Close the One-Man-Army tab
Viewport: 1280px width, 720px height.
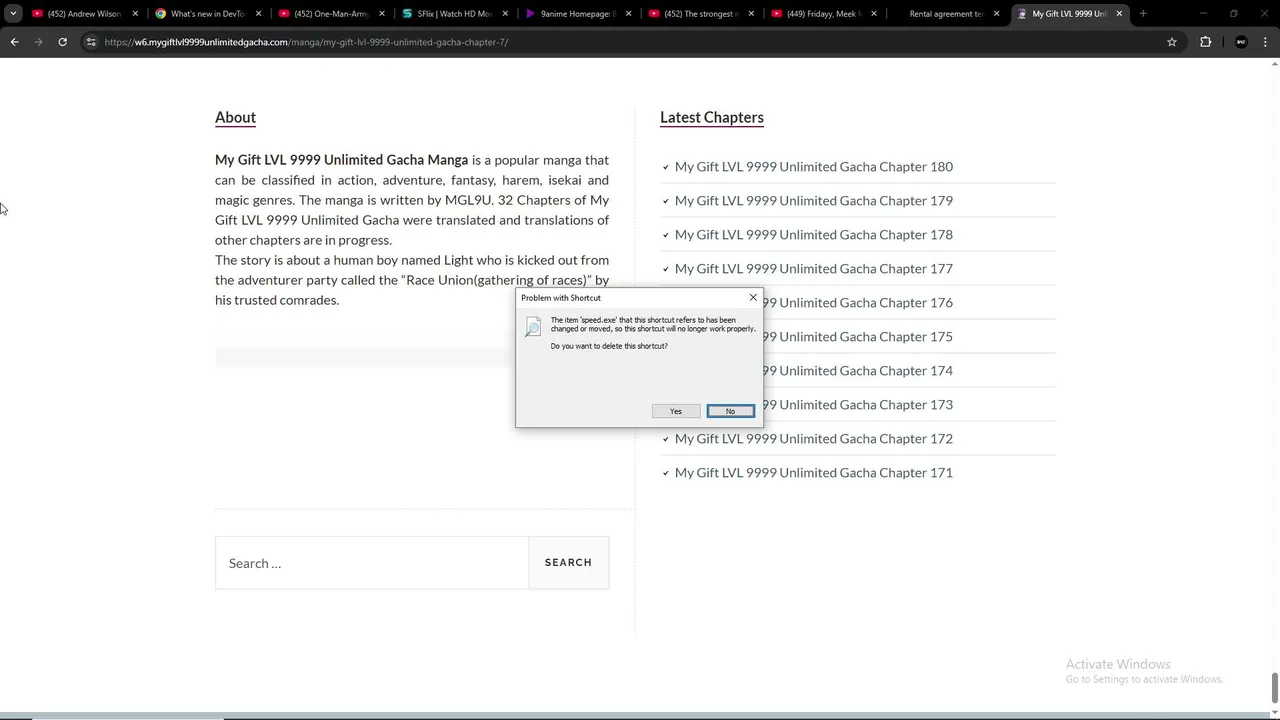[382, 14]
